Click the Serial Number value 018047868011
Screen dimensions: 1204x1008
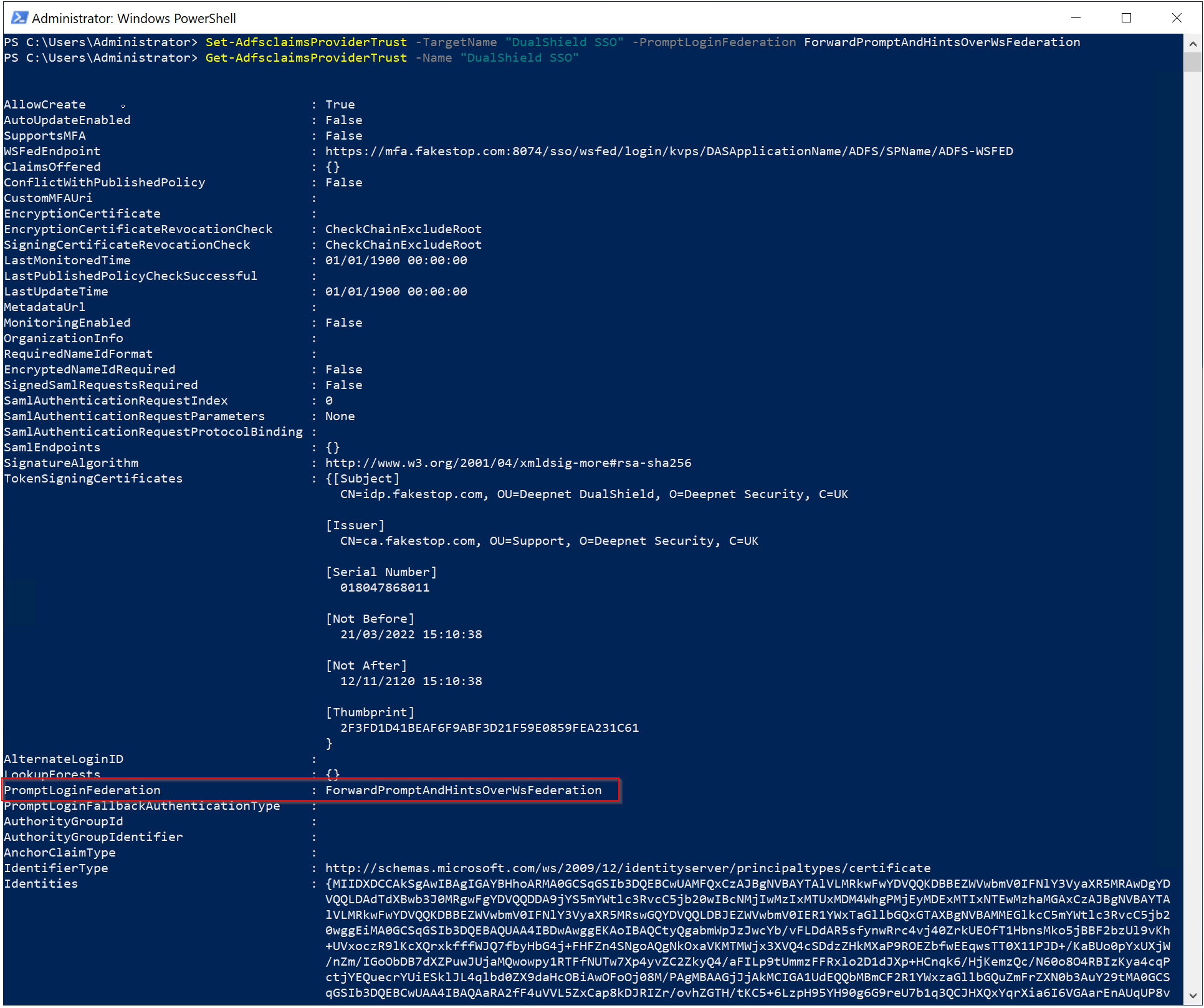(385, 588)
